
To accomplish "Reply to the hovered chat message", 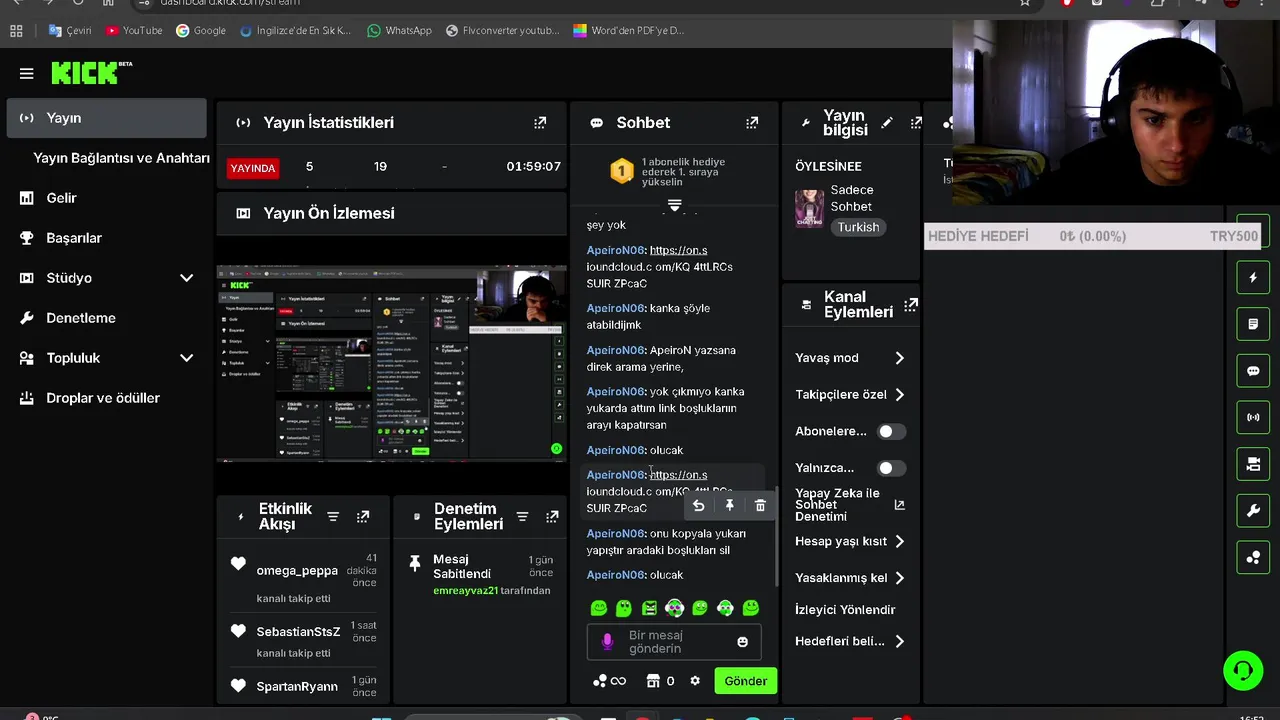I will coord(699,506).
